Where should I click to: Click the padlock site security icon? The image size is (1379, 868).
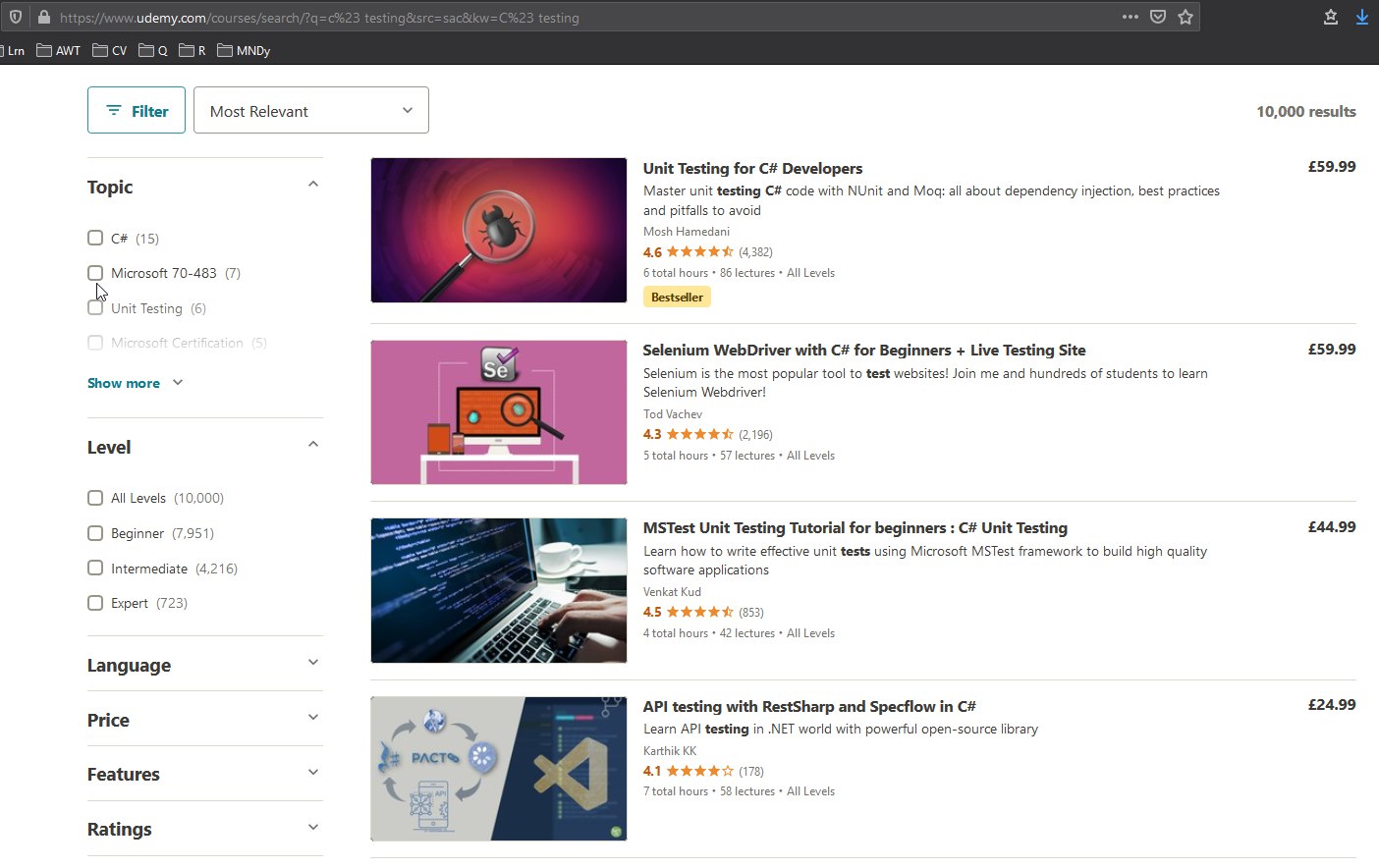(43, 17)
